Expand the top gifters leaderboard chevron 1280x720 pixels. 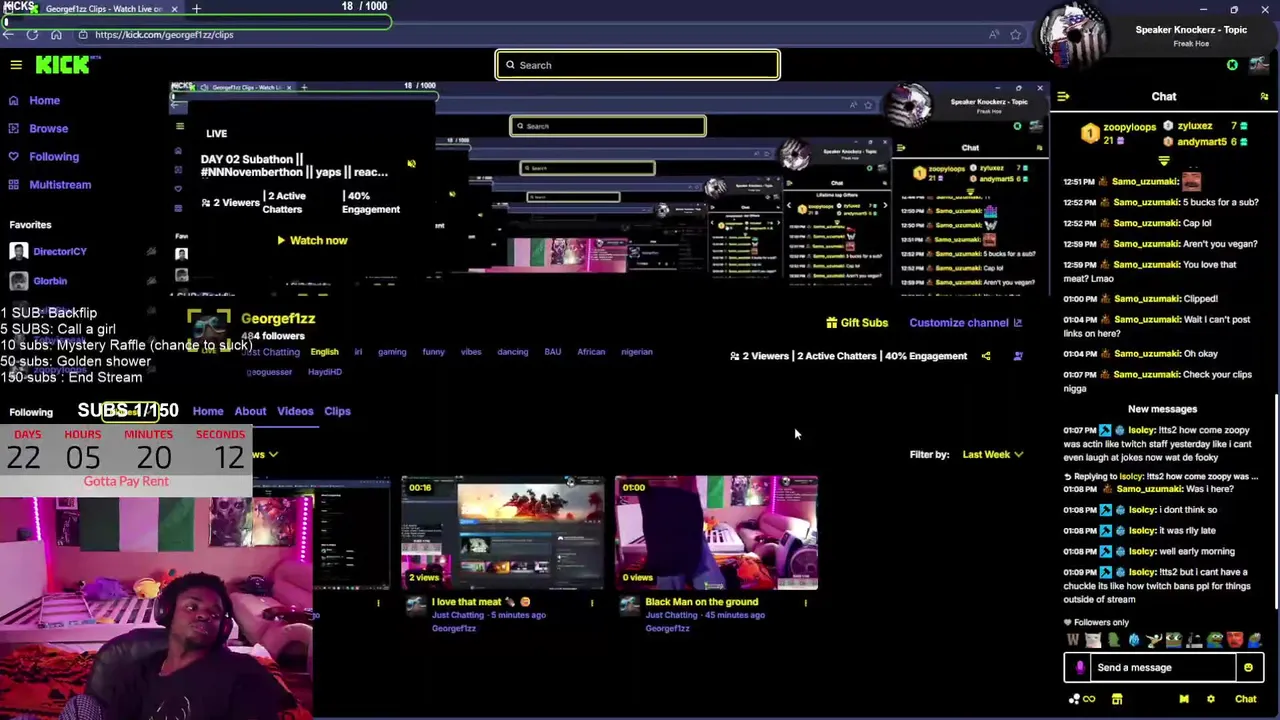(1164, 160)
